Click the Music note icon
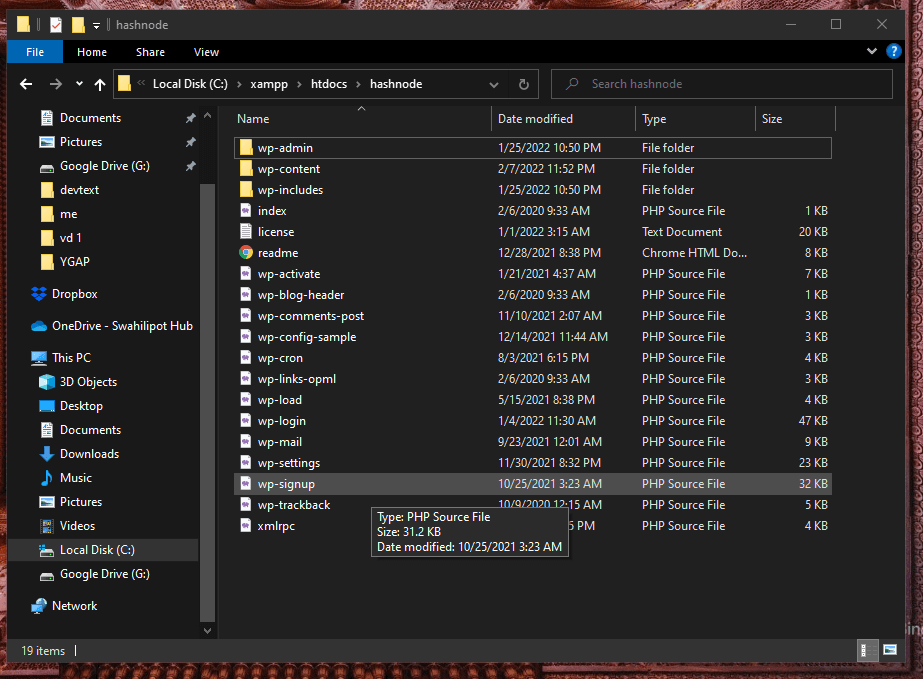The width and height of the screenshot is (923, 679). 47,478
